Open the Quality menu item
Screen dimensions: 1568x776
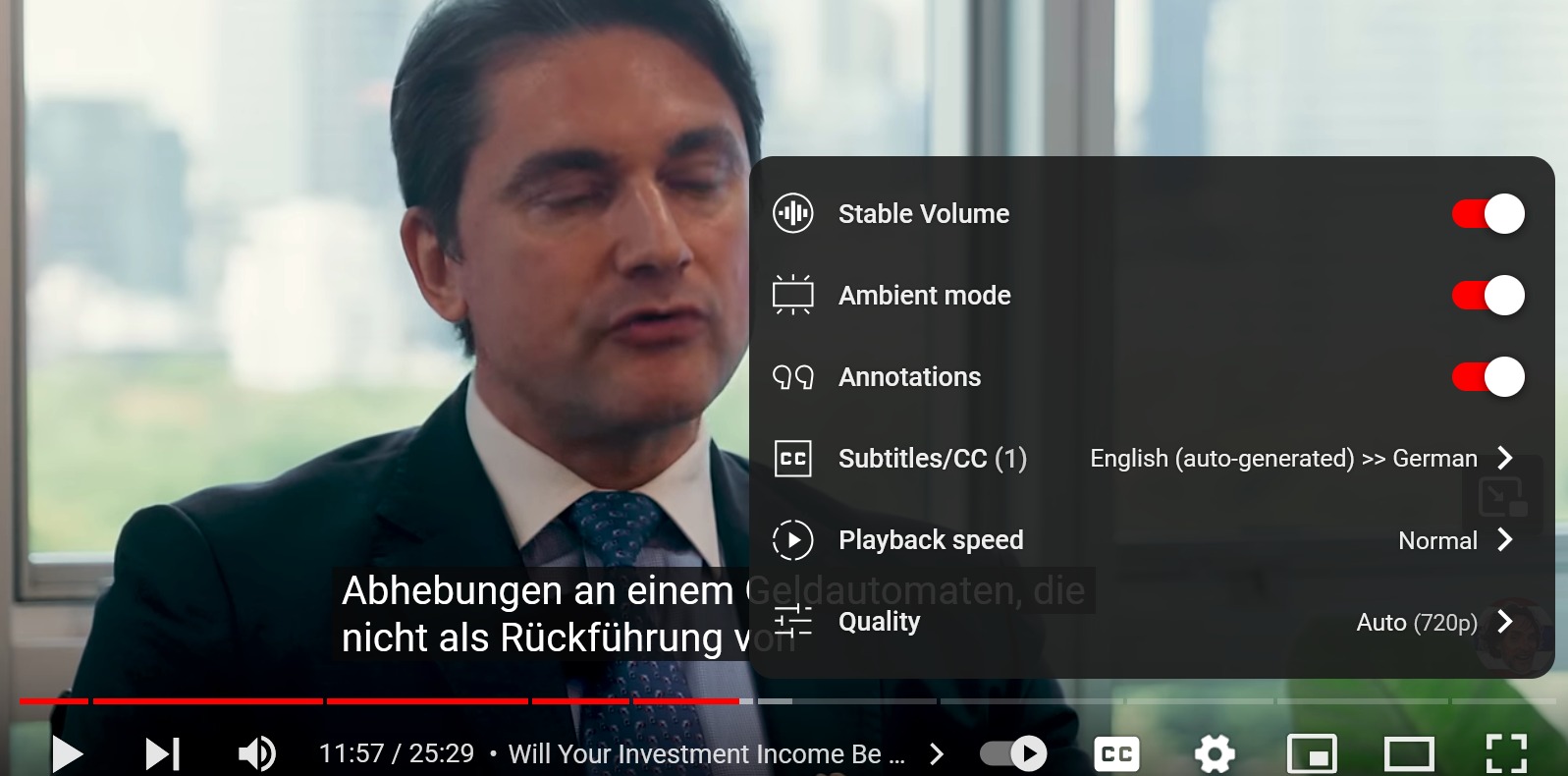(1152, 621)
